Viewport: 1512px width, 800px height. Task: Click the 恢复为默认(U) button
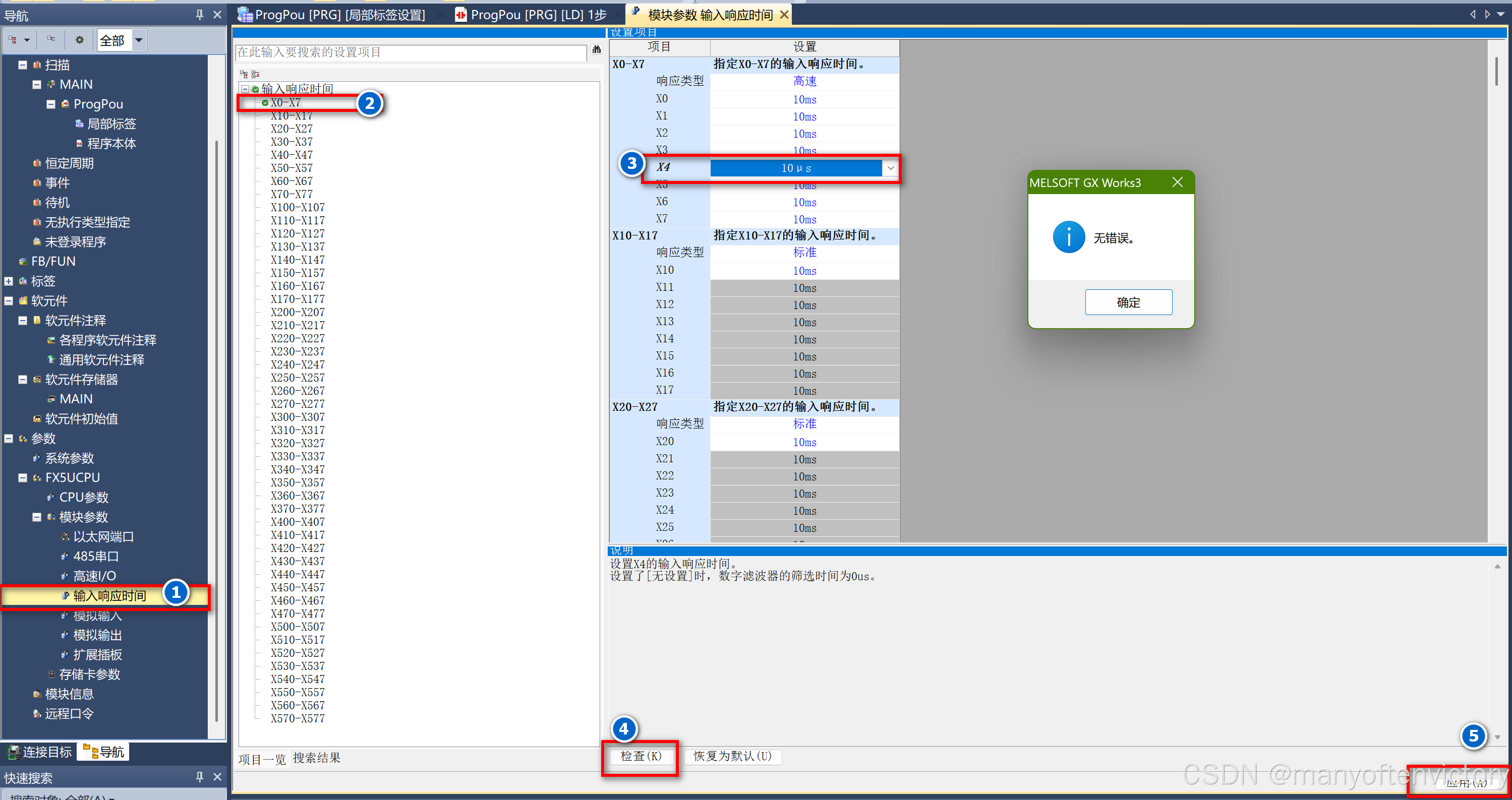(732, 757)
